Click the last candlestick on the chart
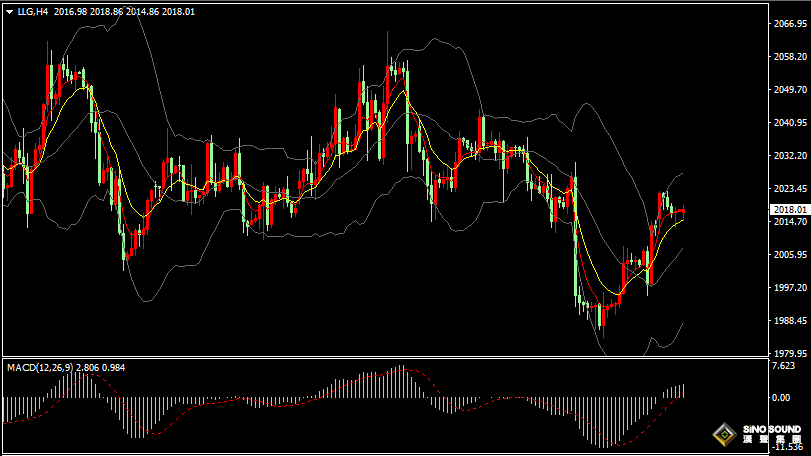The width and height of the screenshot is (811, 456). click(x=683, y=212)
